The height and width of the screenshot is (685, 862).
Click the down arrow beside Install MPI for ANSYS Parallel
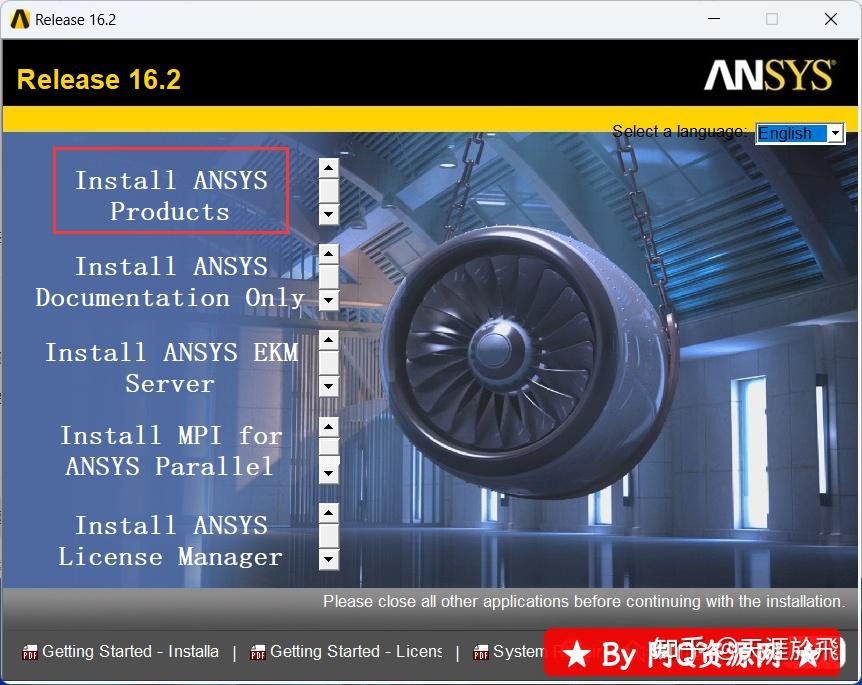[328, 473]
